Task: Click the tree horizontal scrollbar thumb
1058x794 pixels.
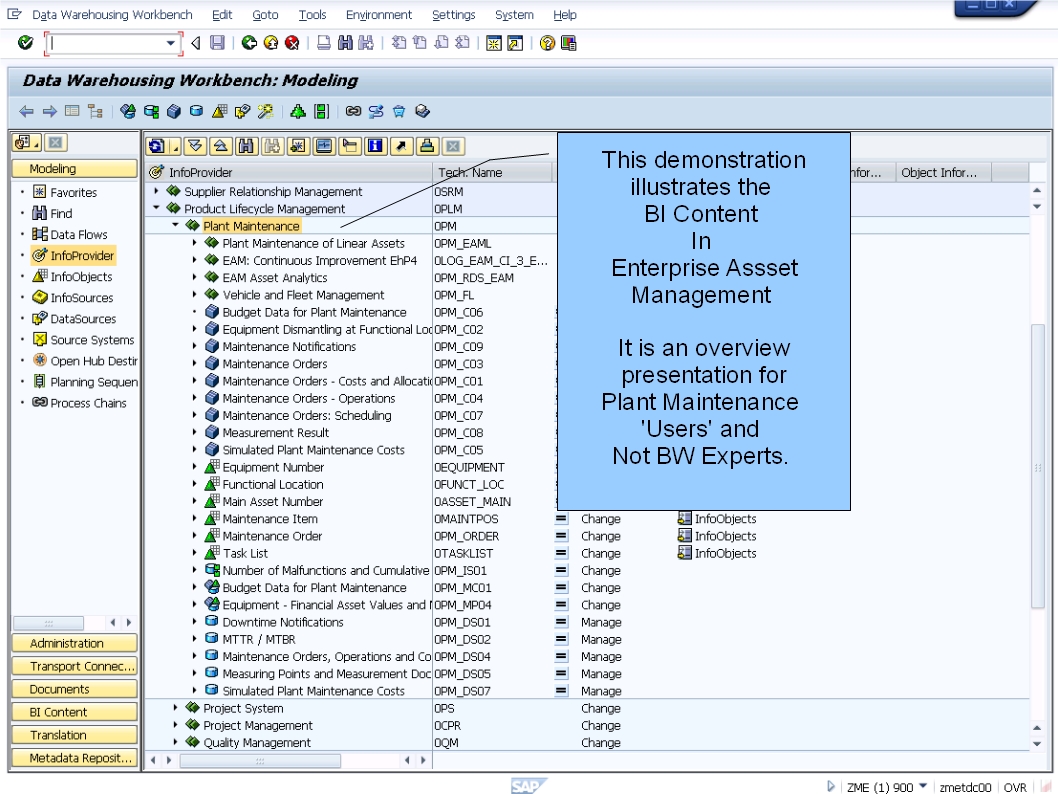Action: click(x=260, y=760)
